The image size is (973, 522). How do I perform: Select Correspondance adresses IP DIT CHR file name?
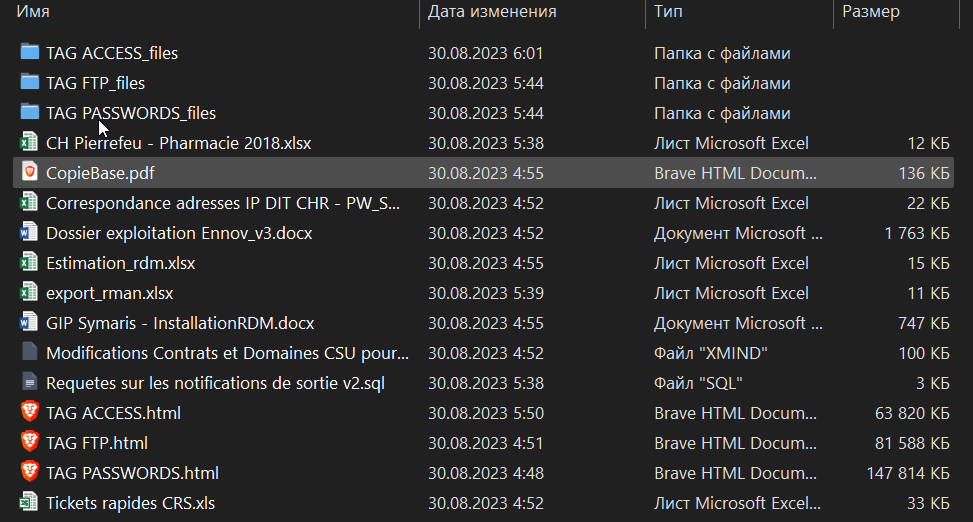(223, 203)
